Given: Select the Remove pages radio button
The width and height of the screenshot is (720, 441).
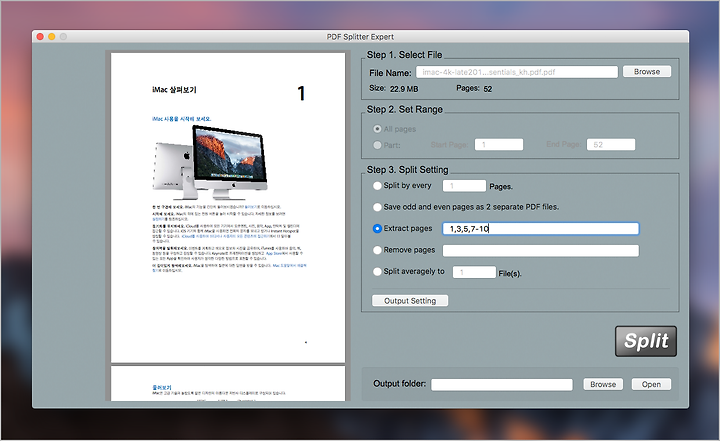Looking at the screenshot, I should click(x=377, y=250).
